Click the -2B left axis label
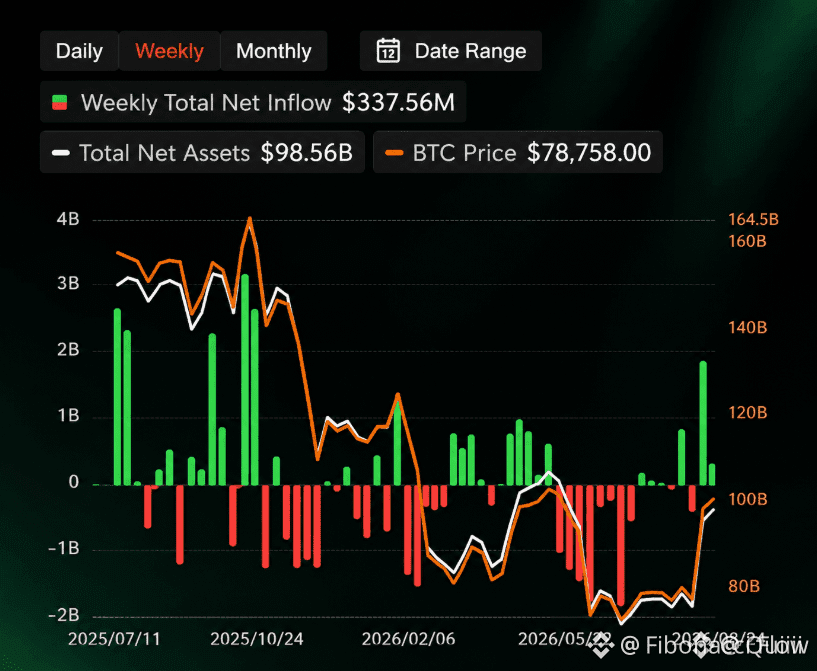 tap(64, 615)
